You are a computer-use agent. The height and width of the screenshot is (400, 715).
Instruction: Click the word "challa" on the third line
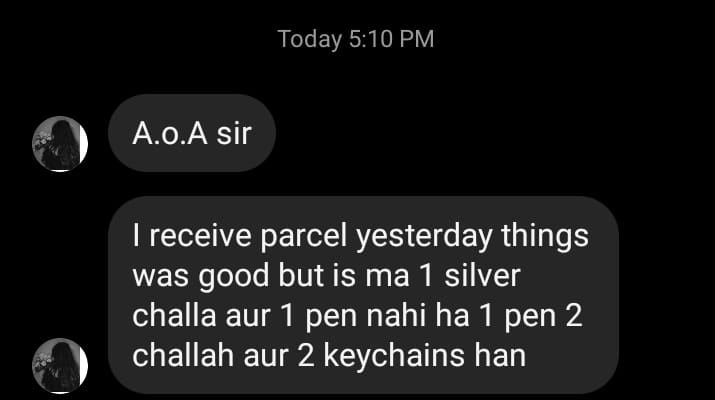(174, 315)
